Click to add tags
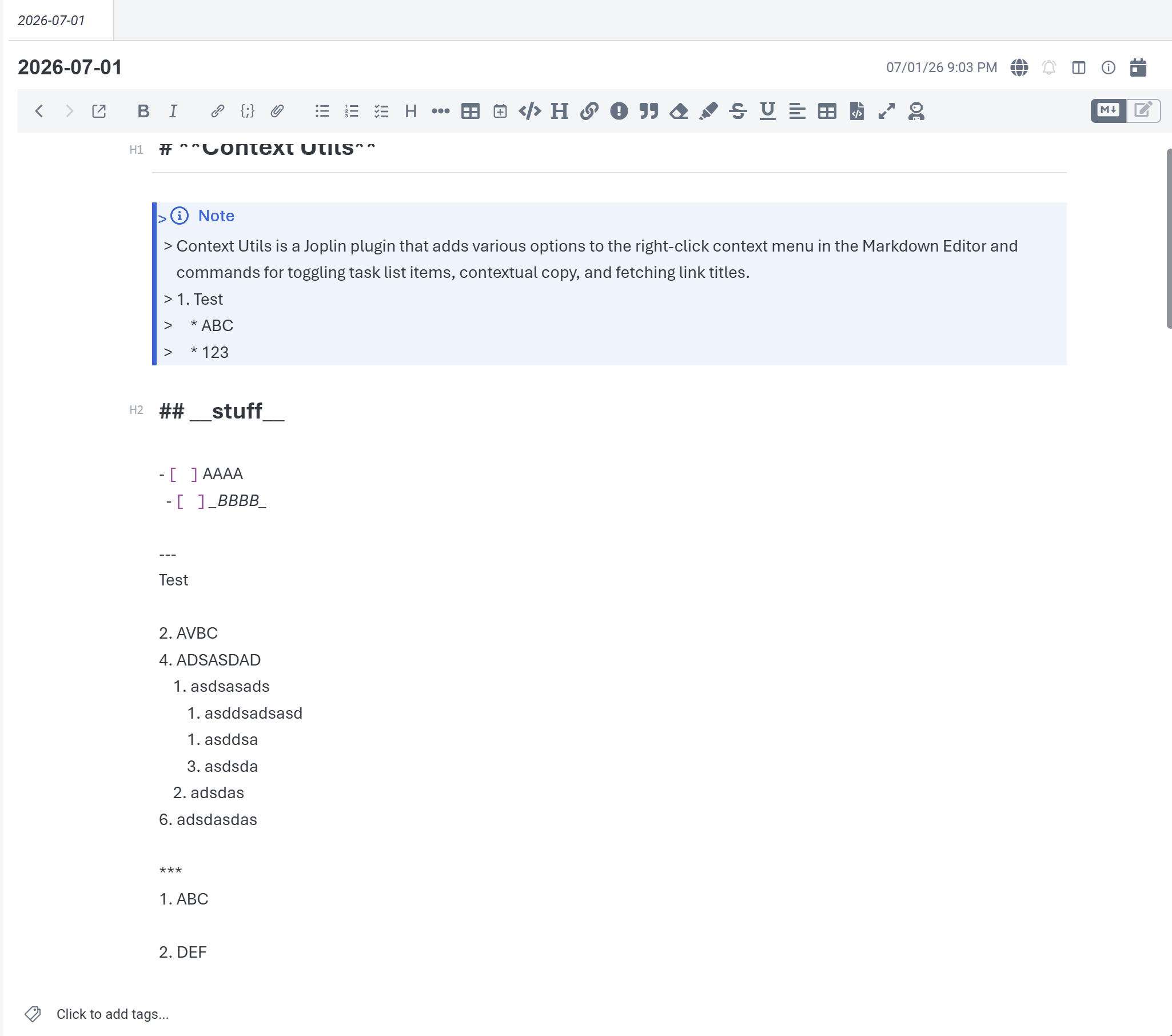 pos(113,1014)
